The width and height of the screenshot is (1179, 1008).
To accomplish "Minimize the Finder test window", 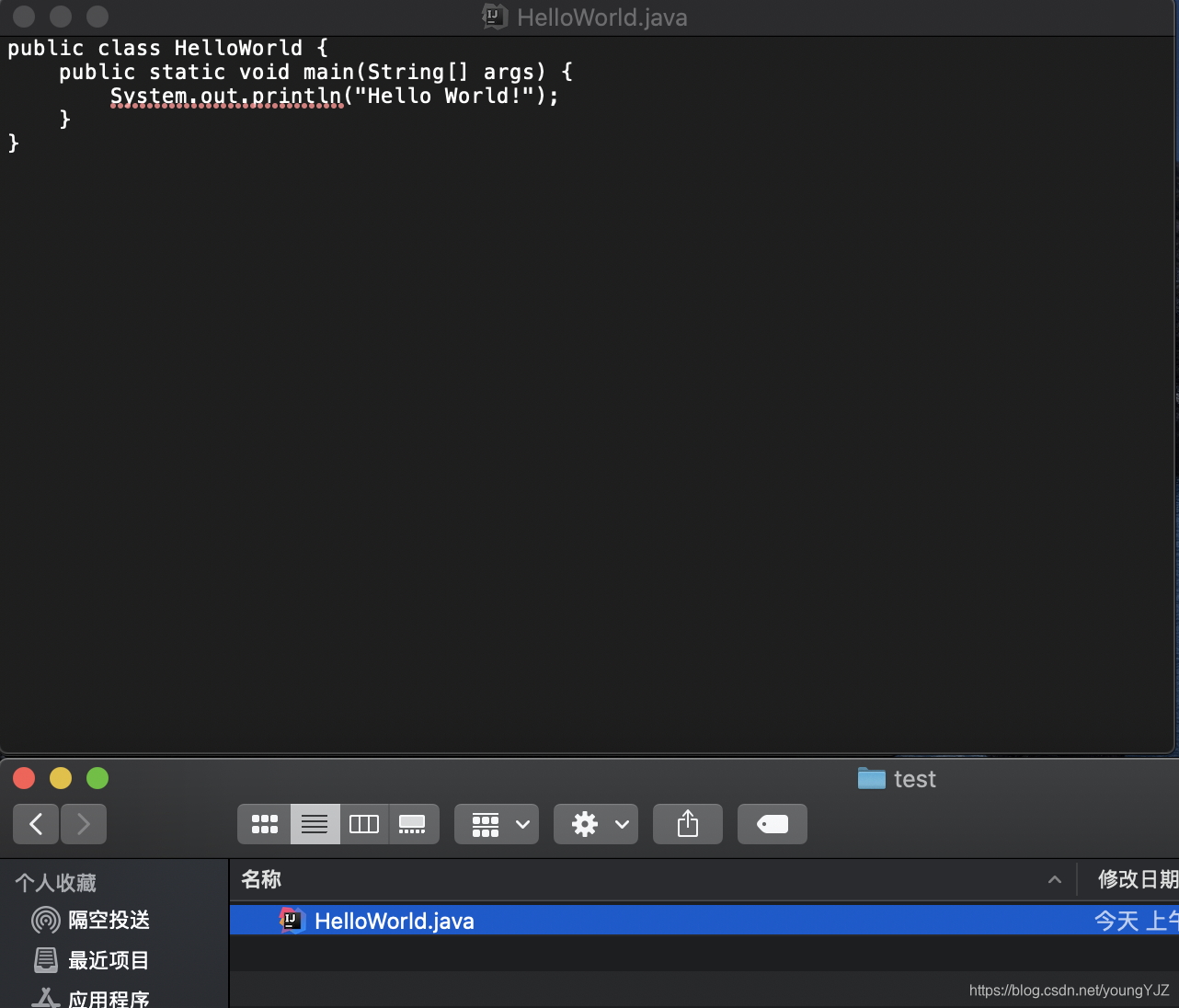I will [x=61, y=778].
